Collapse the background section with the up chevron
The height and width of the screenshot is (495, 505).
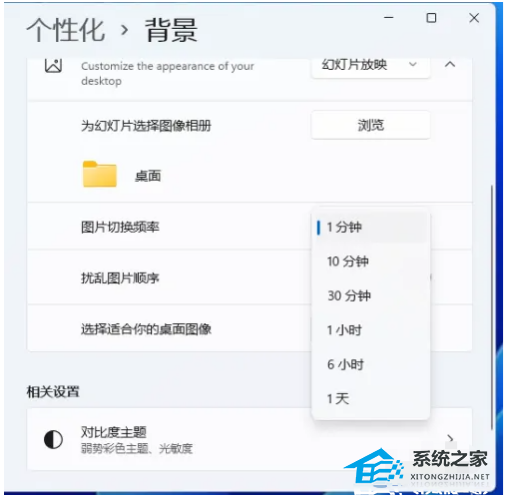pyautogui.click(x=450, y=64)
